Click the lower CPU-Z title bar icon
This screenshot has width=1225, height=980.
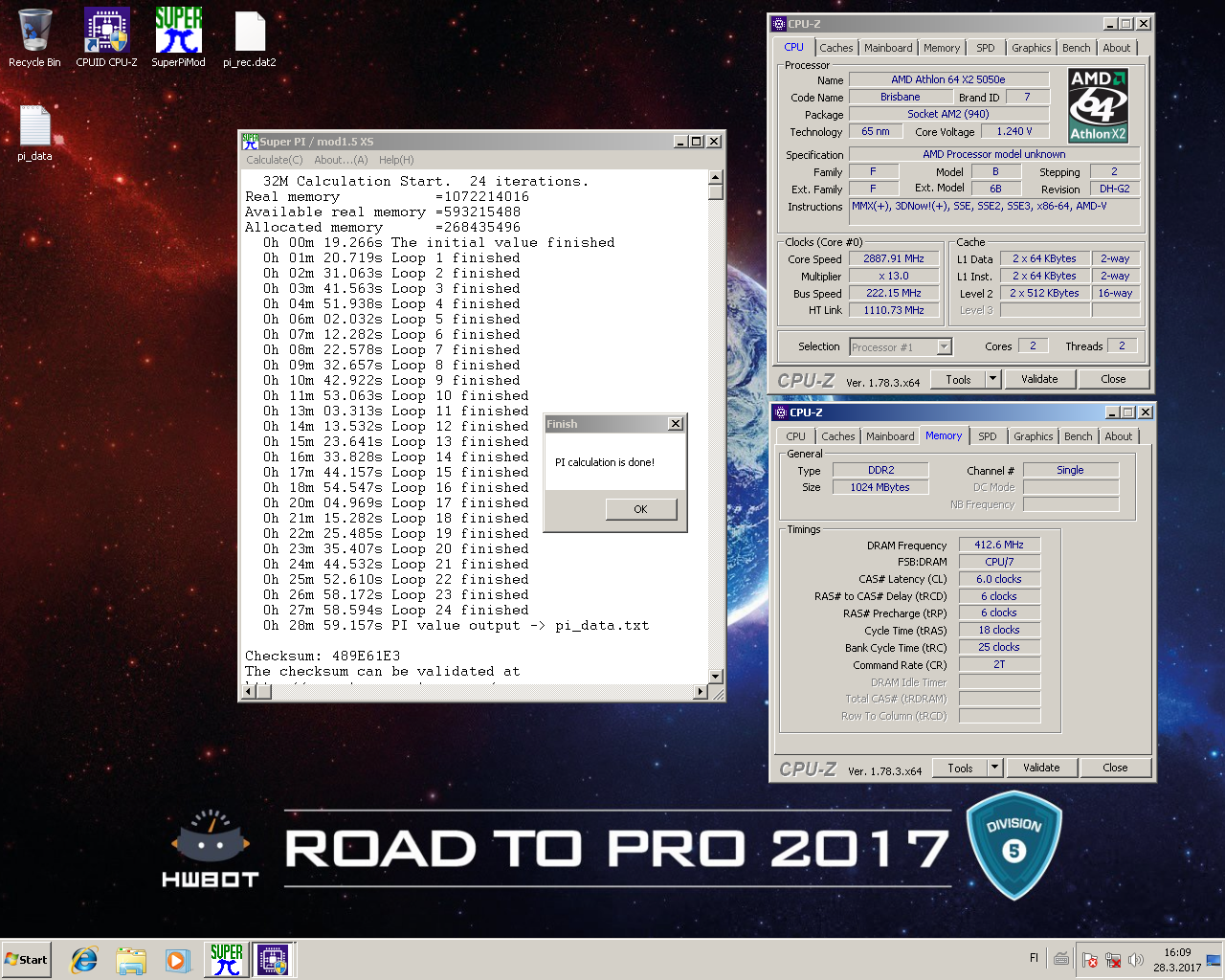point(781,412)
